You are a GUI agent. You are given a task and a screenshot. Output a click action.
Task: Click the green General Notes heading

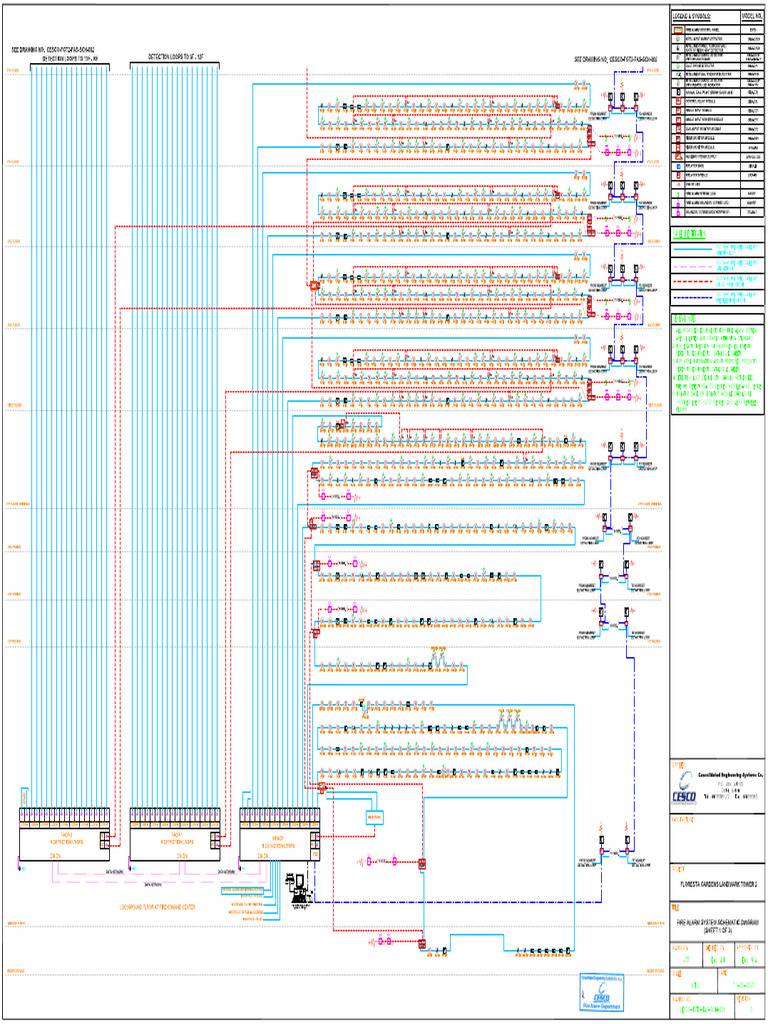(x=684, y=319)
